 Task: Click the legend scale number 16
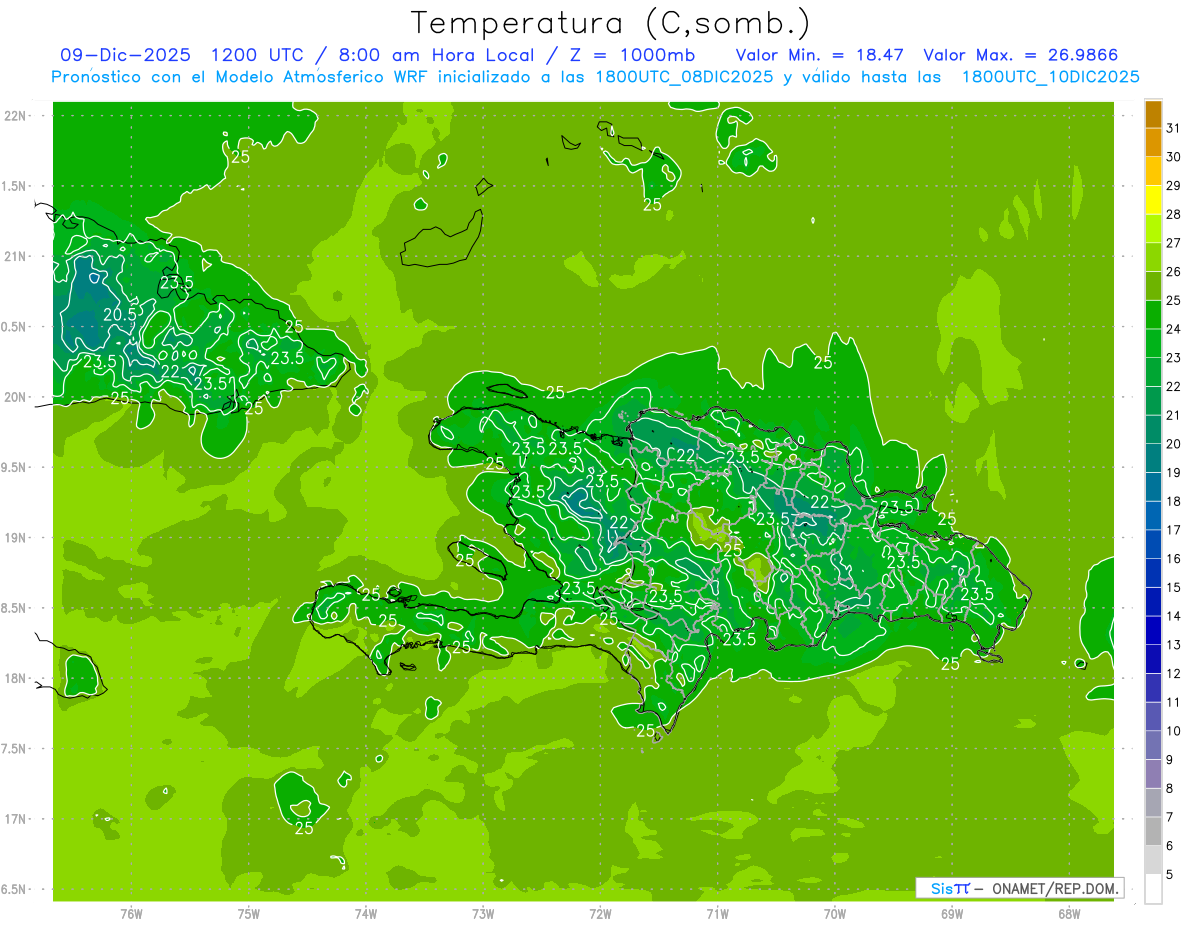point(1174,558)
